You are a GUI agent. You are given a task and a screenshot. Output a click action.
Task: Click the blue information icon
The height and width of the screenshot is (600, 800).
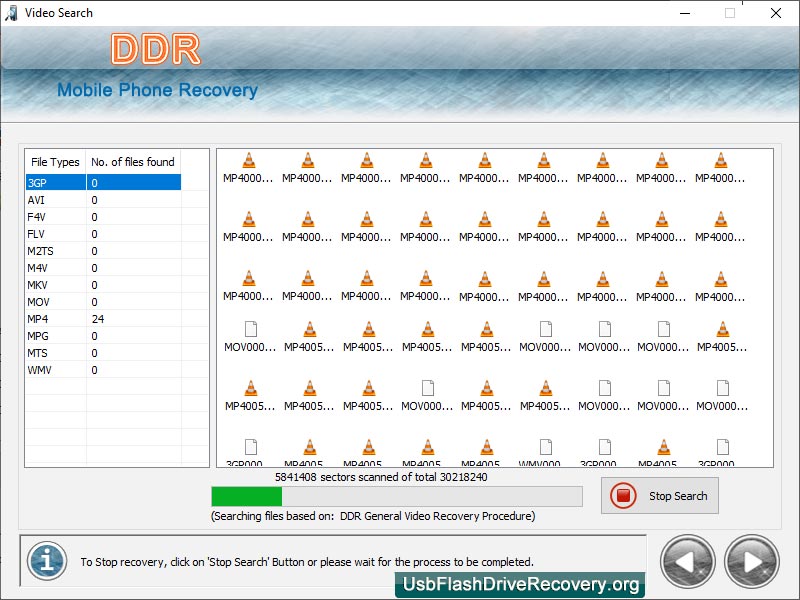pos(47,561)
